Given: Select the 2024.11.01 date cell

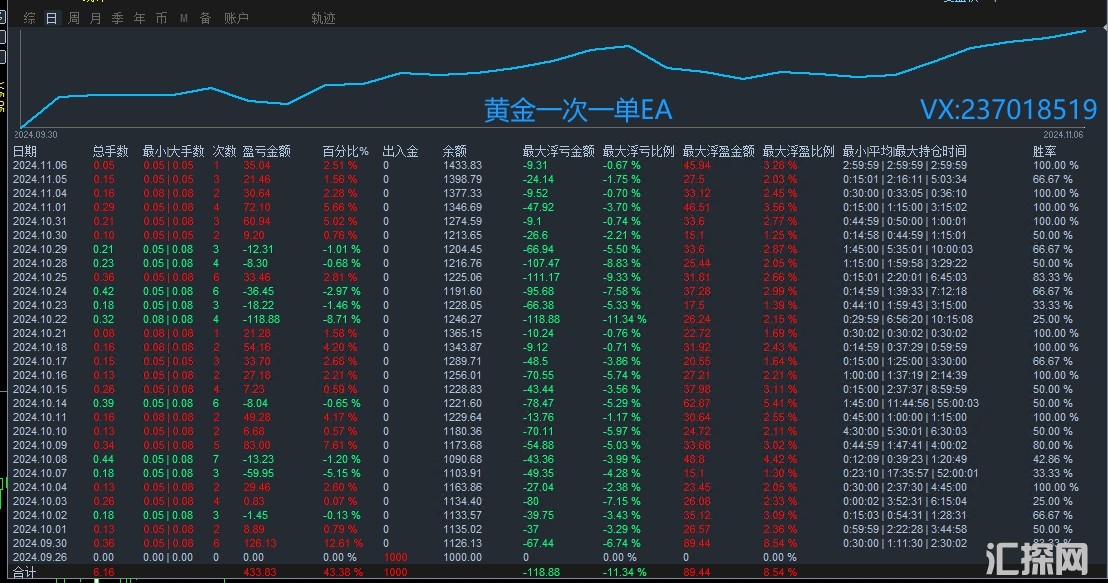Looking at the screenshot, I should 40,207.
